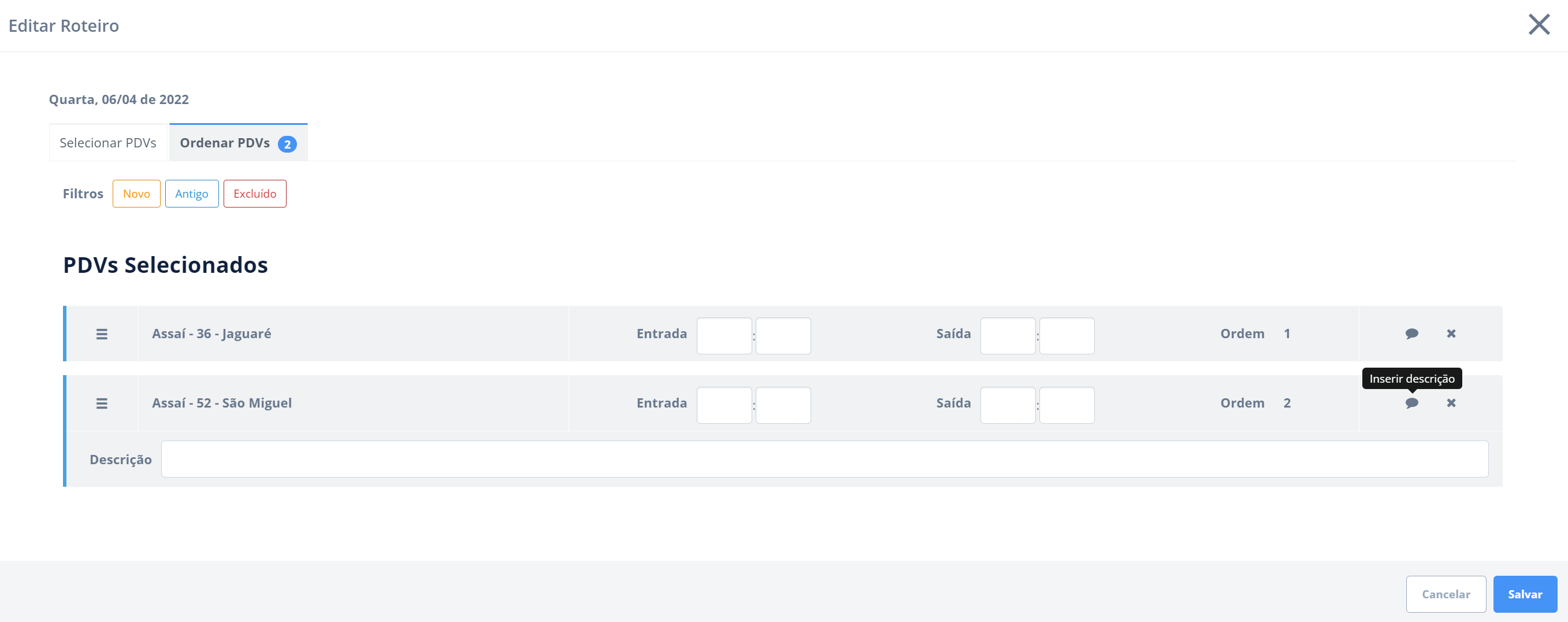Screen dimensions: 1568x622
Task: Remove Assaí - 36 - Jaguaré with X icon
Action: pos(1451,334)
